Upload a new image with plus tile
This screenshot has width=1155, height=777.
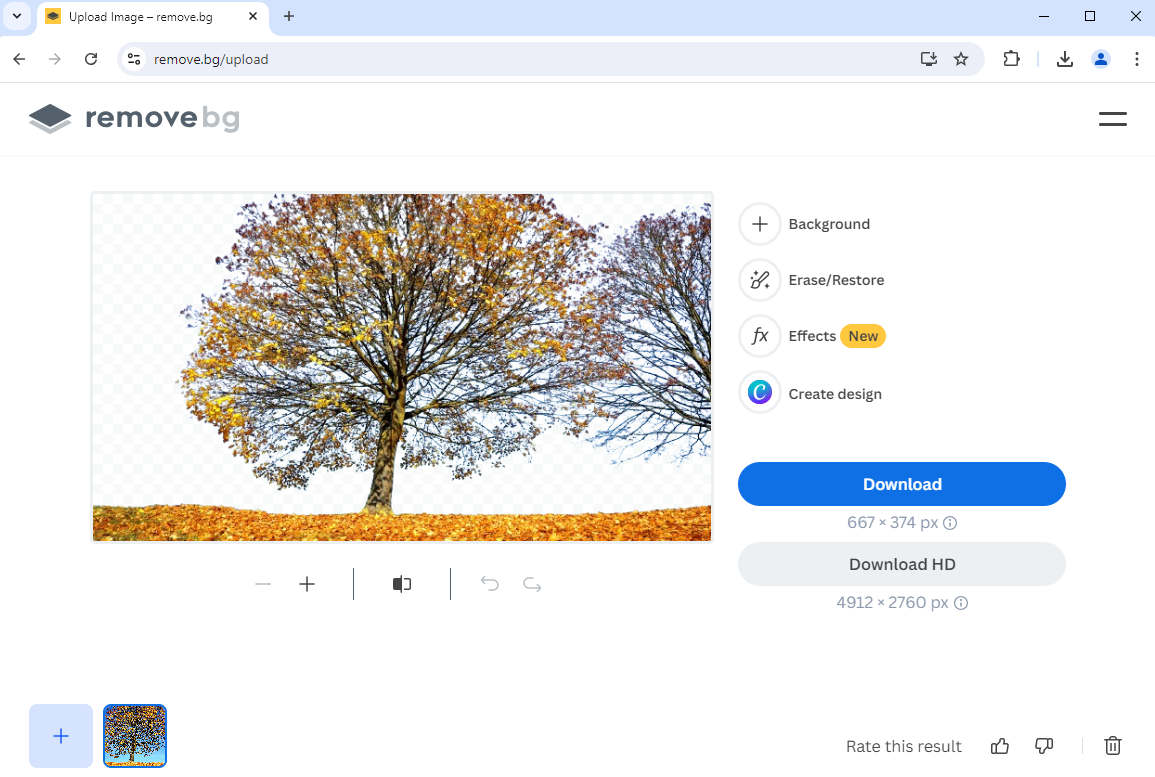pyautogui.click(x=61, y=736)
